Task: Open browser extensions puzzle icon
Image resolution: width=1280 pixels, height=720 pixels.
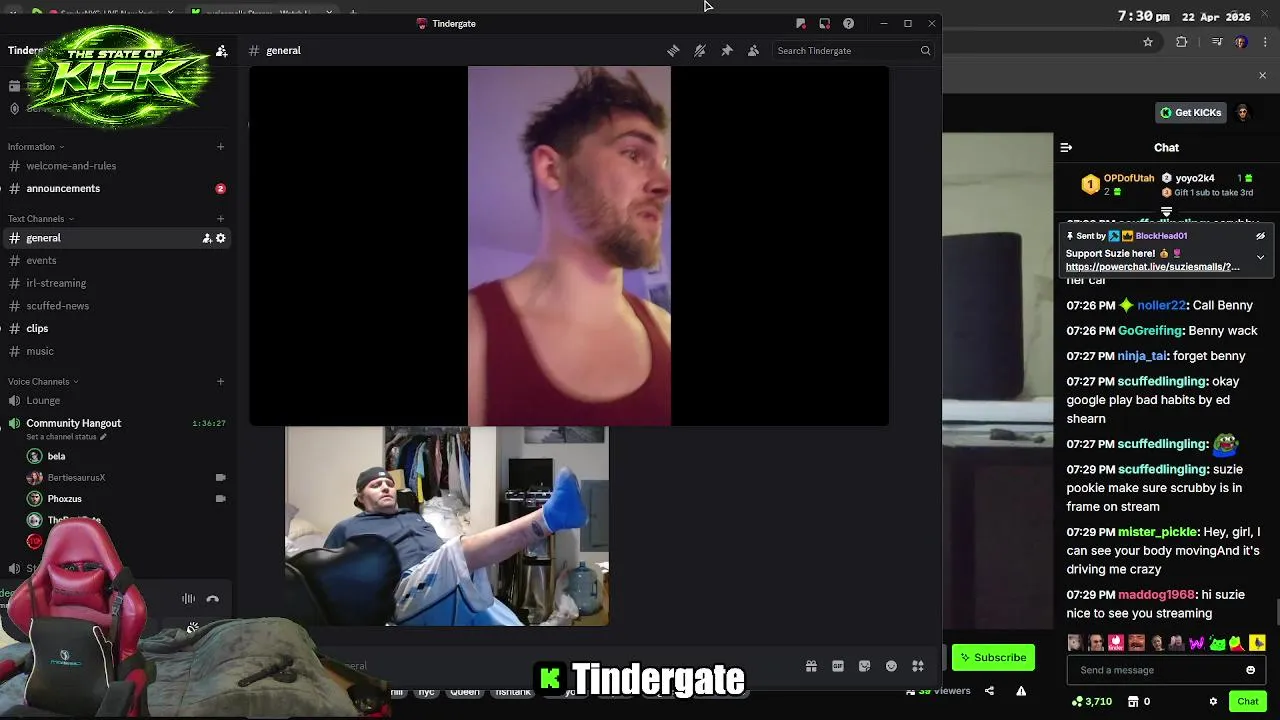Action: (x=1182, y=42)
